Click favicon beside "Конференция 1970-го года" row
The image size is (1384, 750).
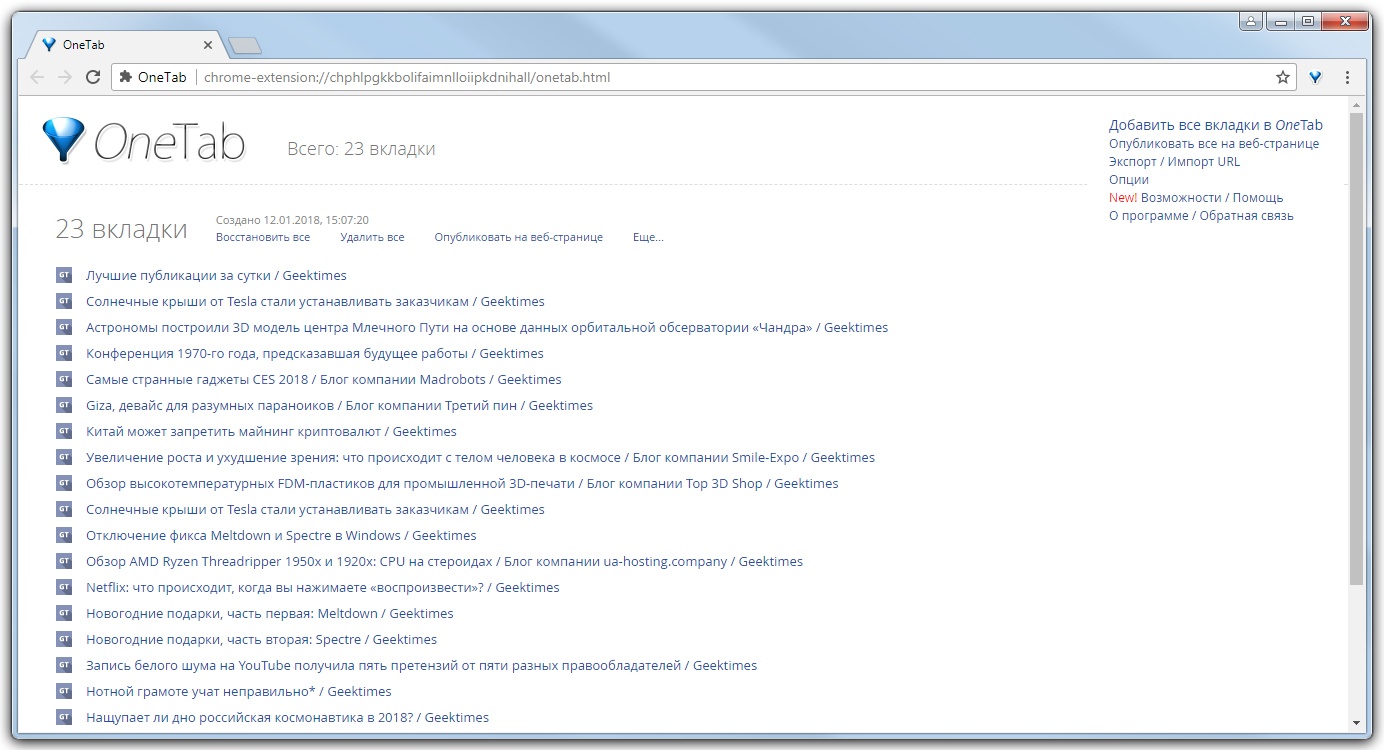coord(64,353)
